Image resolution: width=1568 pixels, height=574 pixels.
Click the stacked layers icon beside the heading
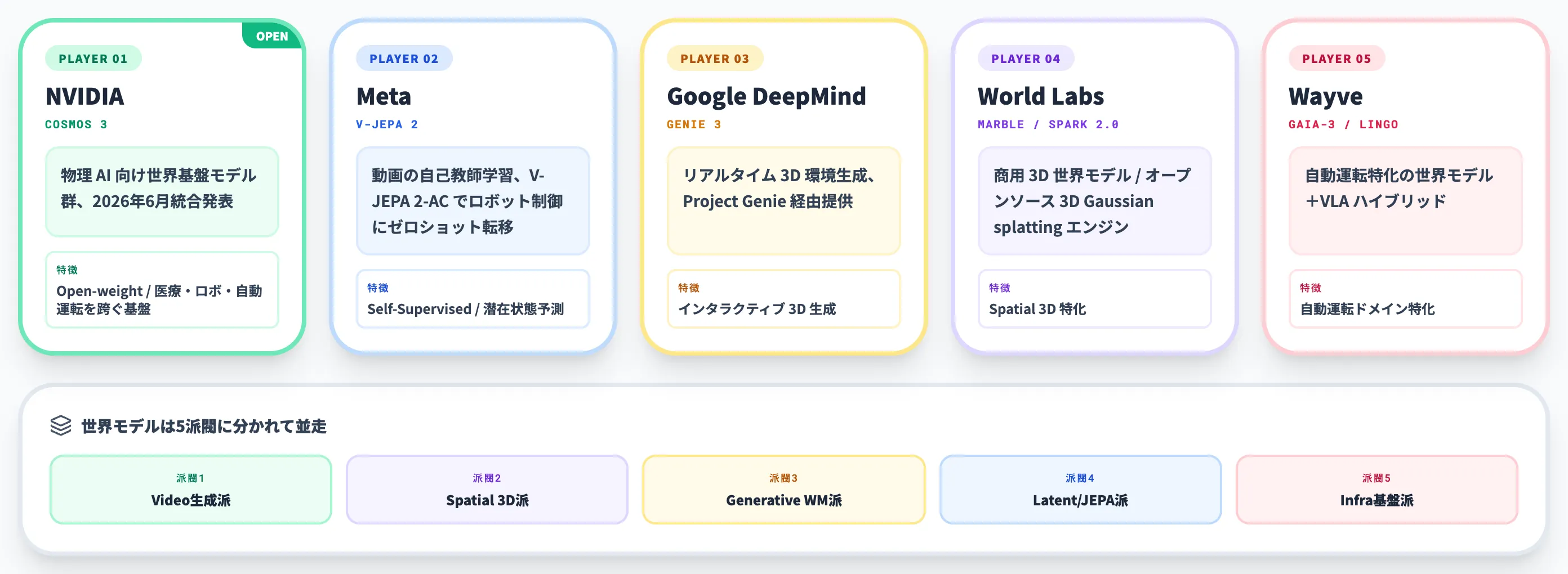pyautogui.click(x=61, y=425)
